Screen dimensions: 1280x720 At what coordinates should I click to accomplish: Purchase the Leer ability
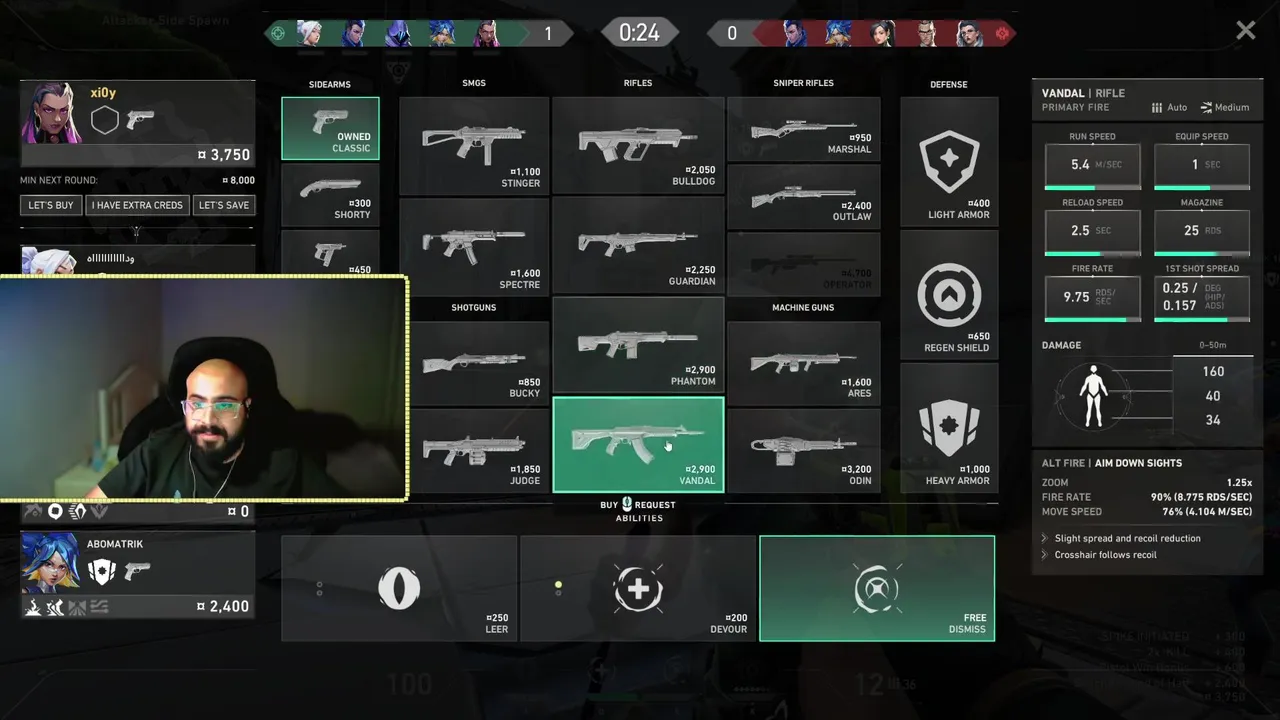pos(399,588)
